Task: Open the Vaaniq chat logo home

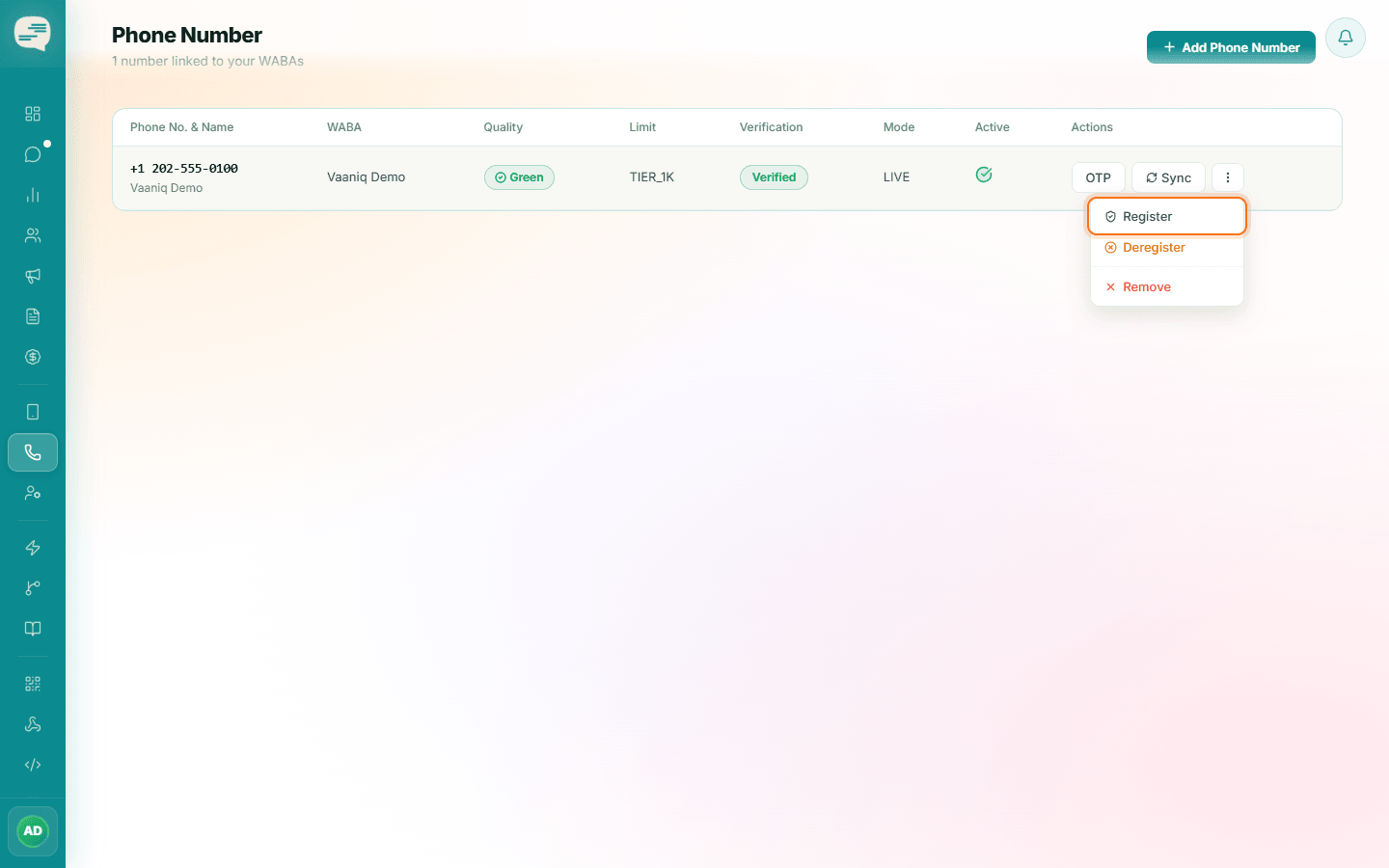Action: click(x=33, y=34)
